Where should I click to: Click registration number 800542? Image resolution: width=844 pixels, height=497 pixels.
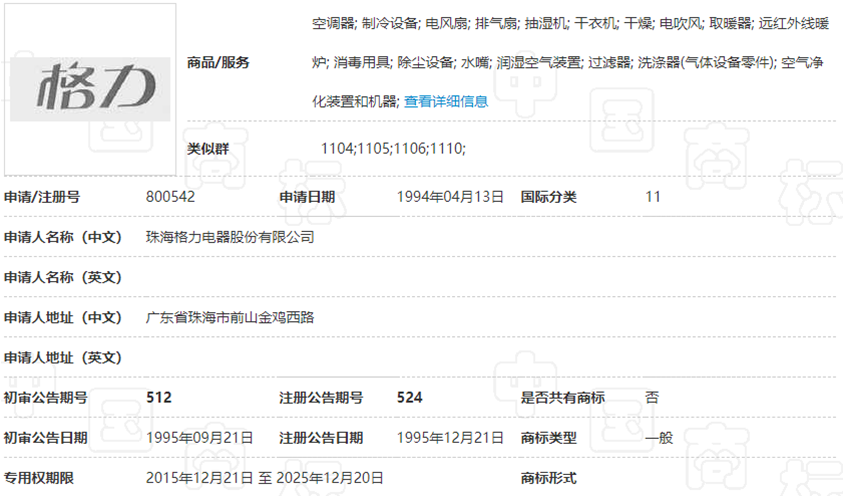(x=170, y=197)
